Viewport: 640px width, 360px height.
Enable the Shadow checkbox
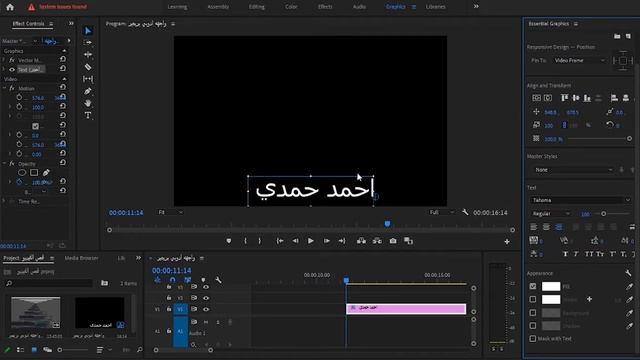point(533,325)
